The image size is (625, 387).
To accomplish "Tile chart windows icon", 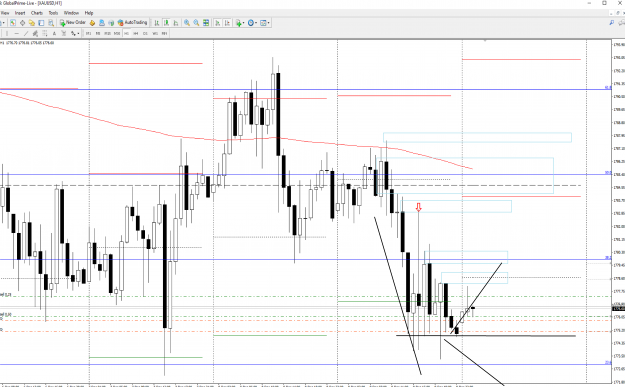I will click(206, 23).
